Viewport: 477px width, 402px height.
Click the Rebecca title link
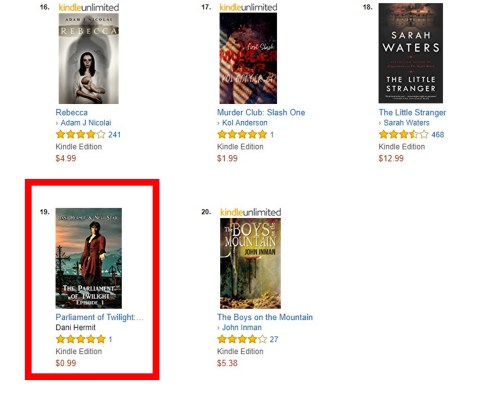click(72, 112)
